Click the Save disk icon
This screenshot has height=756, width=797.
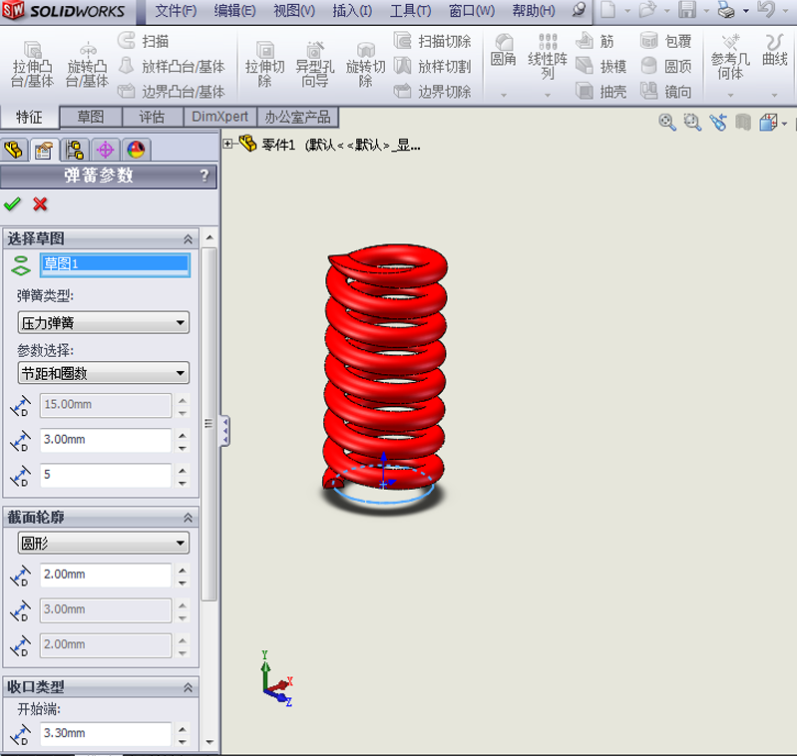(x=687, y=10)
